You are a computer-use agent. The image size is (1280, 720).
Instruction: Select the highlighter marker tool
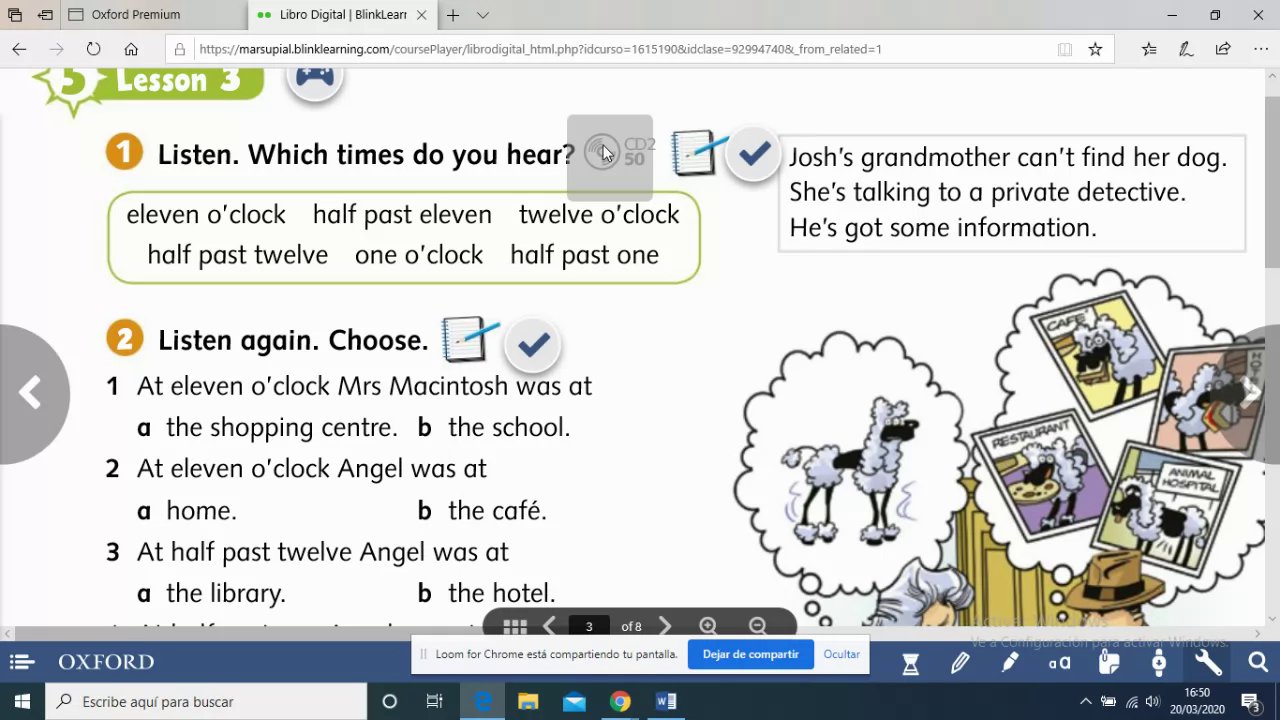coord(1010,663)
